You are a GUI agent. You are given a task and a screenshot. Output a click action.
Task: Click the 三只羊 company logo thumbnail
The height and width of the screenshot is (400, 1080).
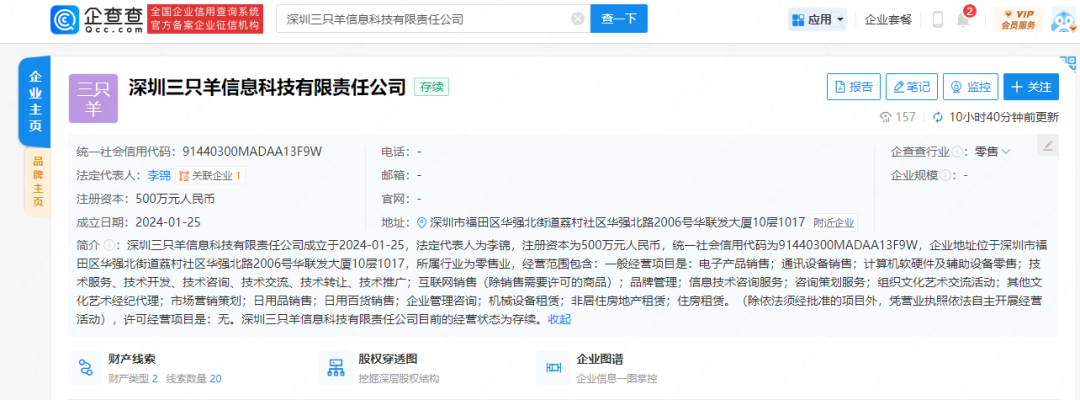click(x=93, y=98)
